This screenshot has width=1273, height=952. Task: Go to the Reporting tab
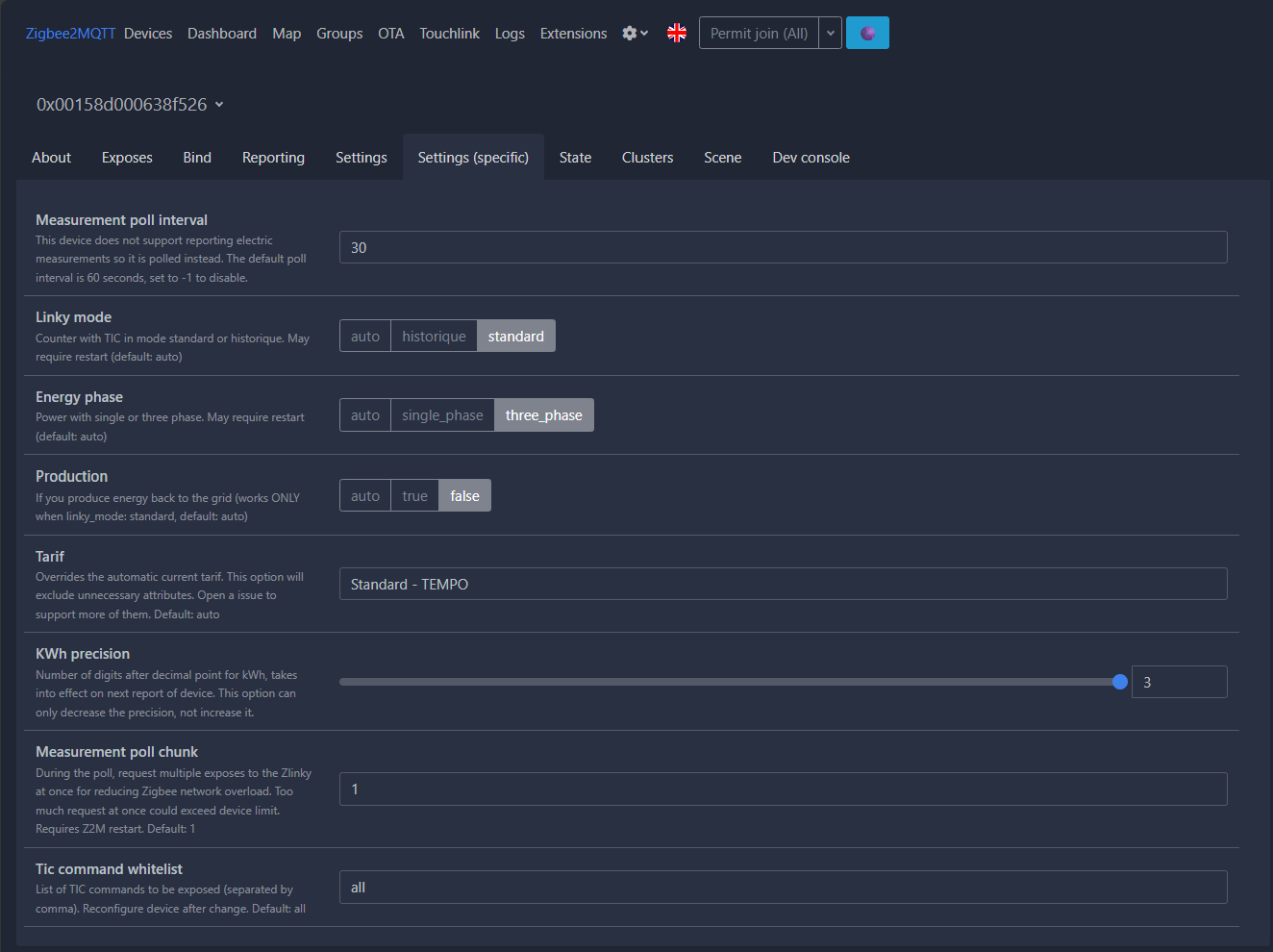click(273, 158)
